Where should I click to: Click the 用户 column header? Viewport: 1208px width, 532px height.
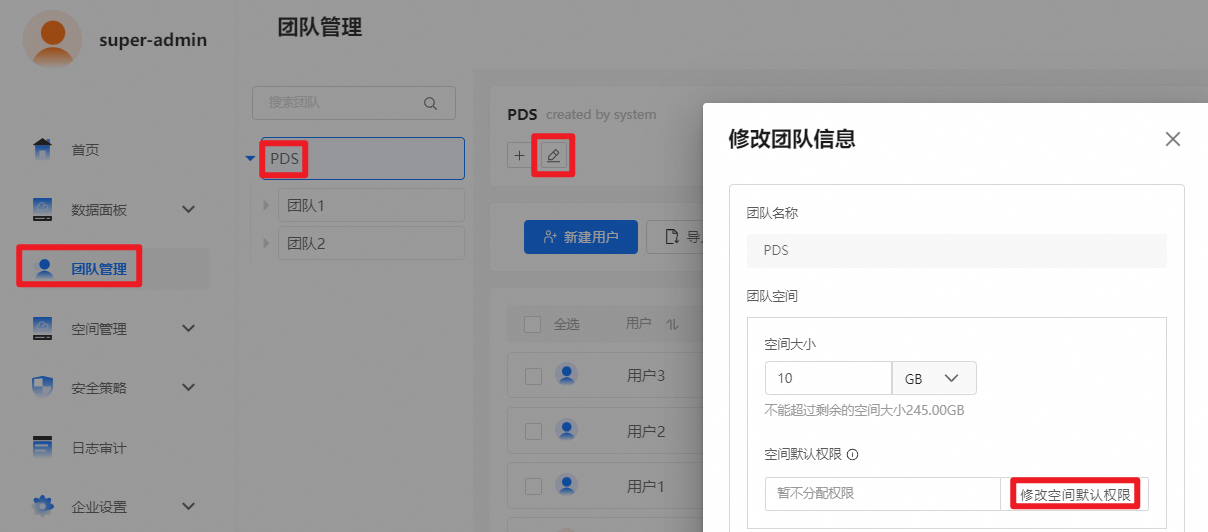pyautogui.click(x=639, y=324)
